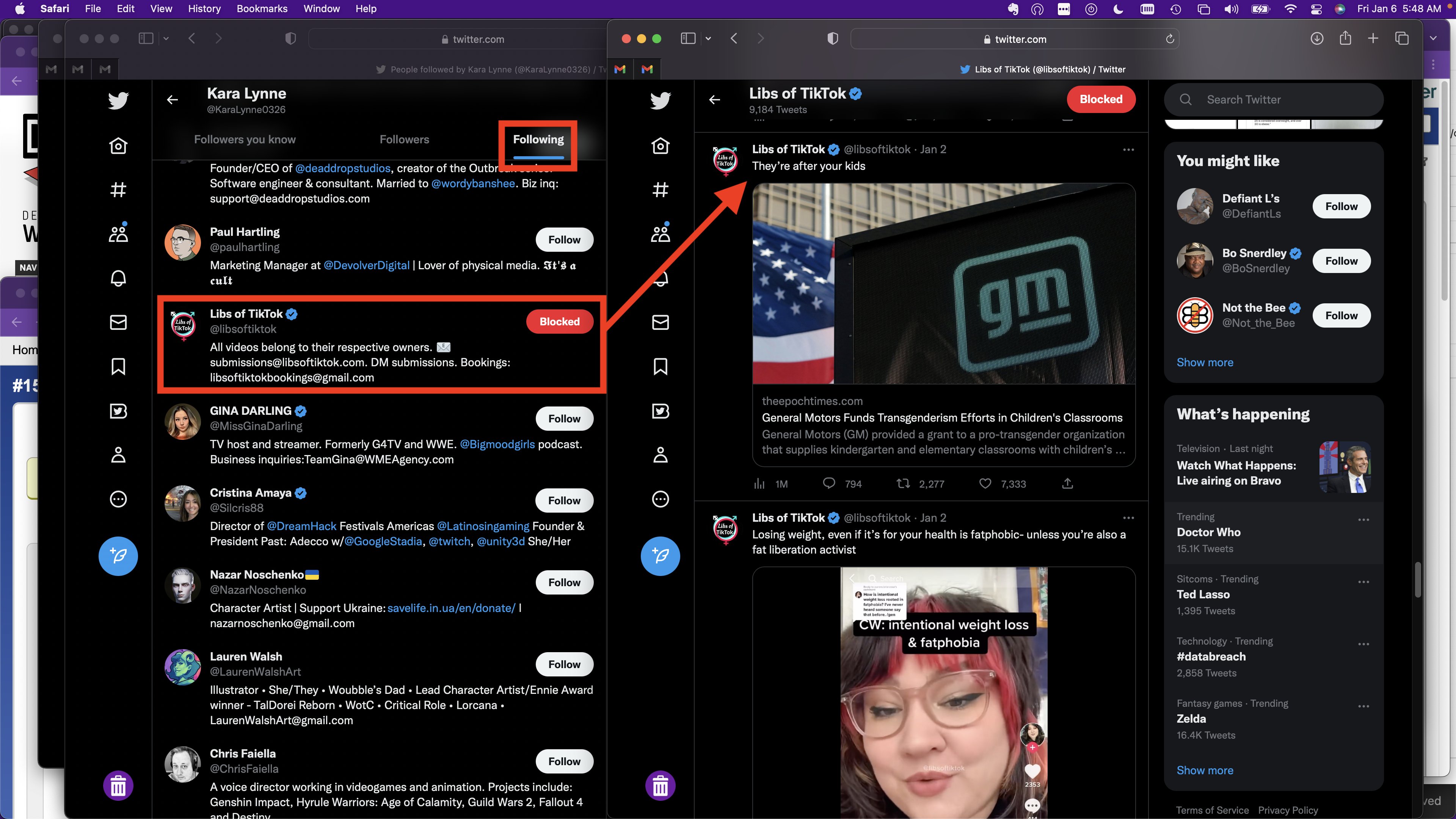Viewport: 1456px width, 819px height.
Task: Open three-dot menu for Ted Lasso trend
Action: 1363,582
